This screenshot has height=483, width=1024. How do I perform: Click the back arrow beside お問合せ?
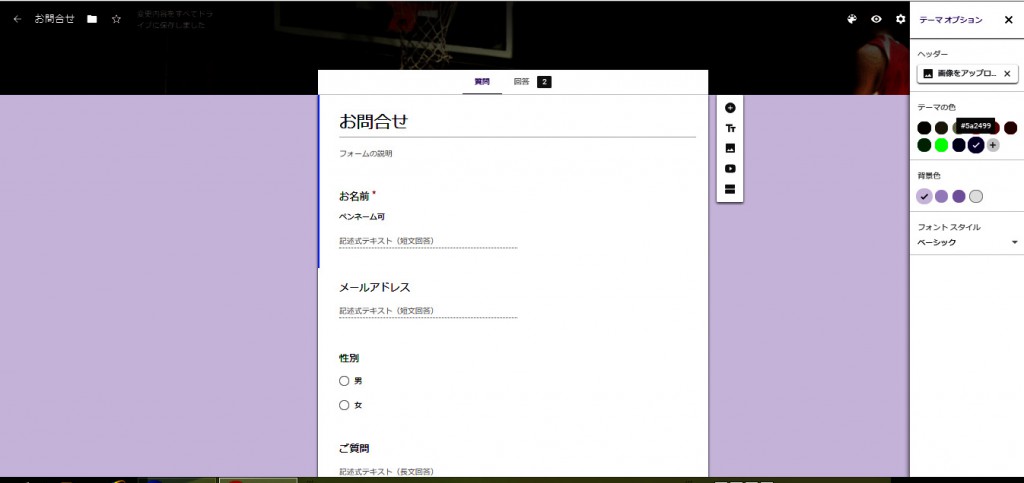point(17,19)
